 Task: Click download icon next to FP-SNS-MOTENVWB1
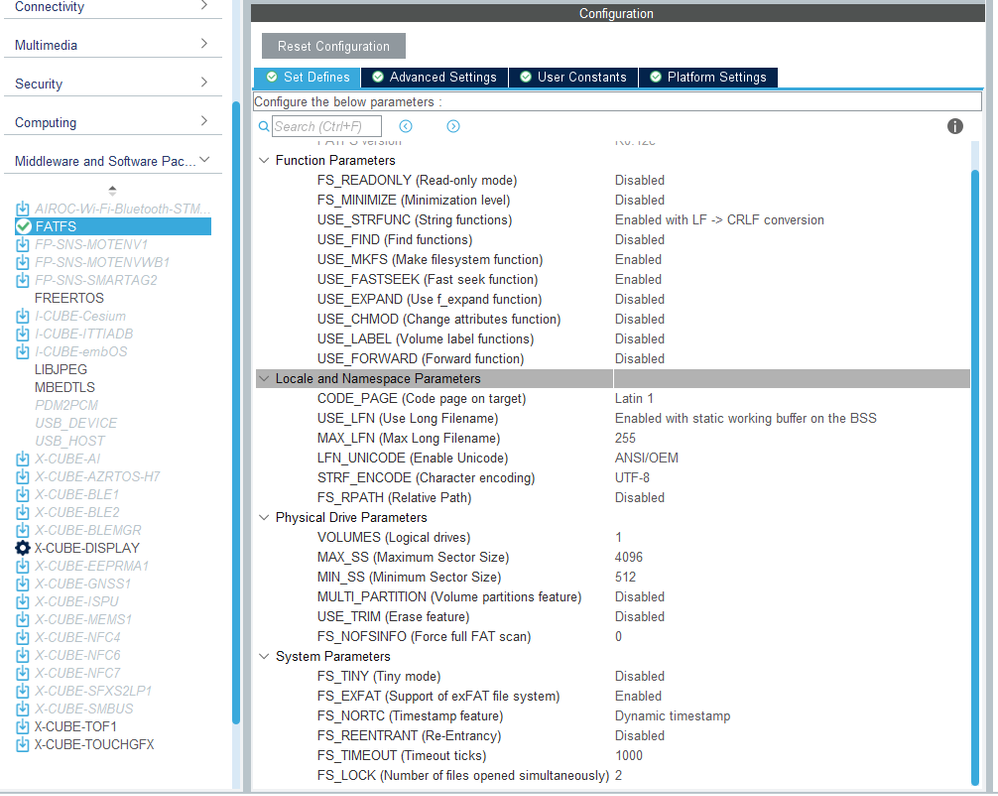22,262
